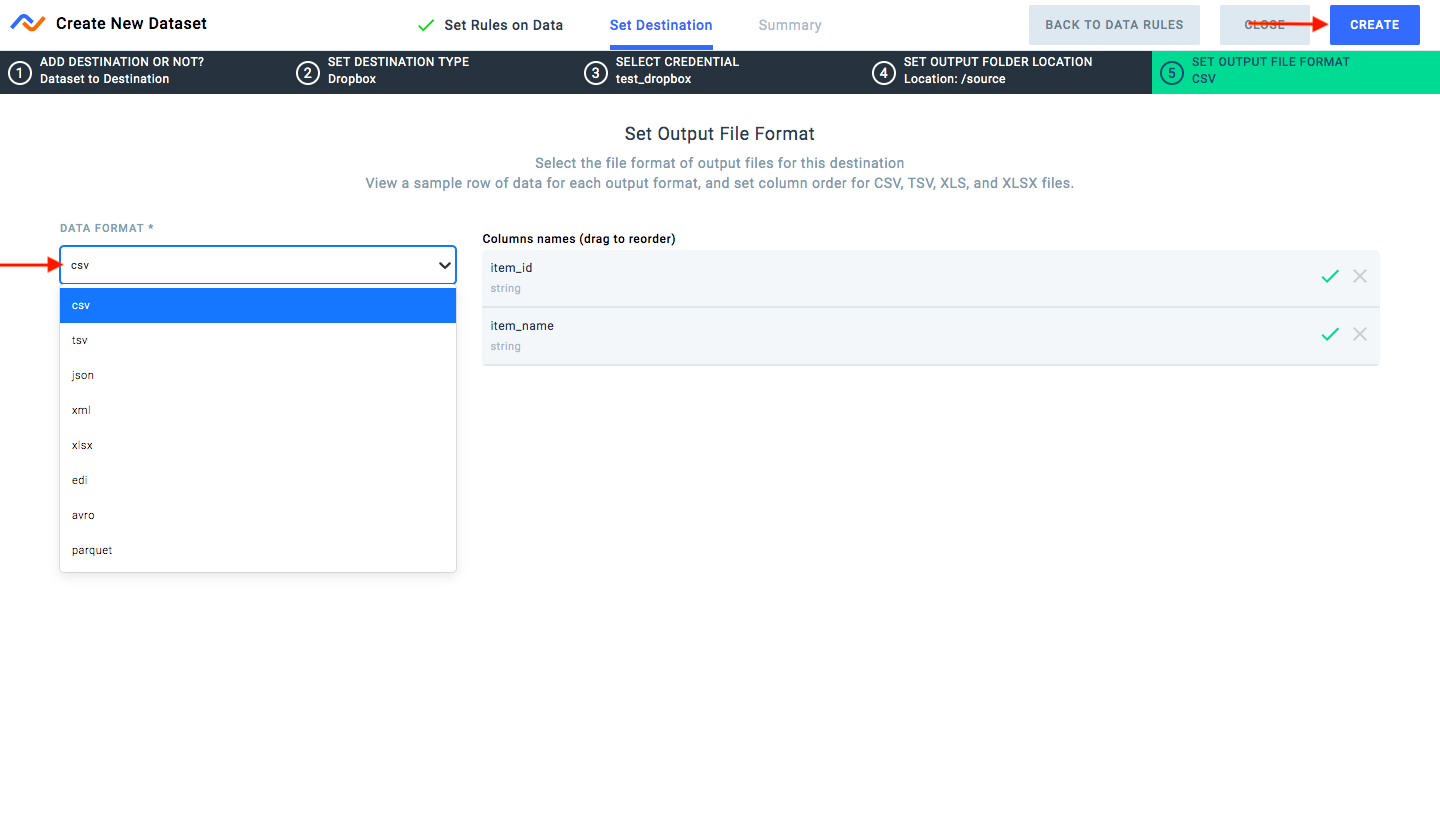Image resolution: width=1440 pixels, height=821 pixels.
Task: Select the item_name column row
Action: [930, 336]
